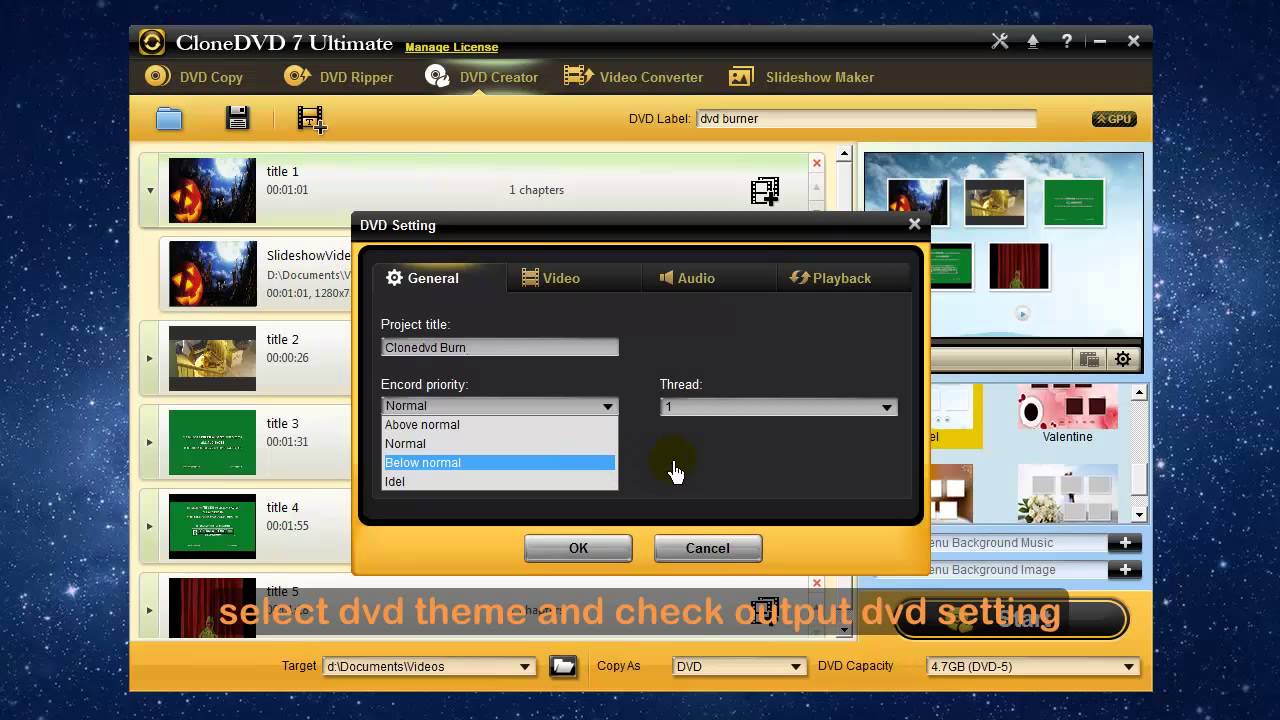Expand the title 4 row arrow
The height and width of the screenshot is (720, 1280).
point(150,526)
